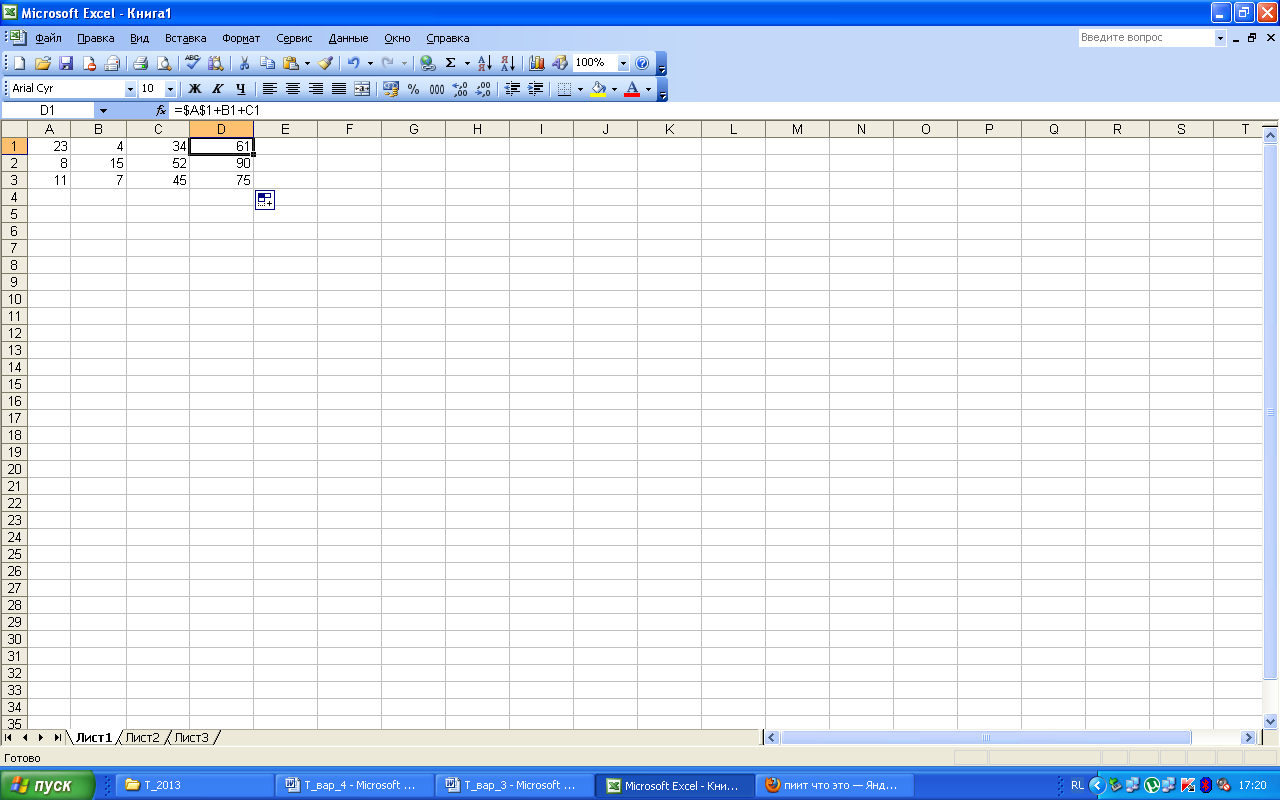
Task: Sort descending with the Z-A icon
Action: (x=508, y=63)
